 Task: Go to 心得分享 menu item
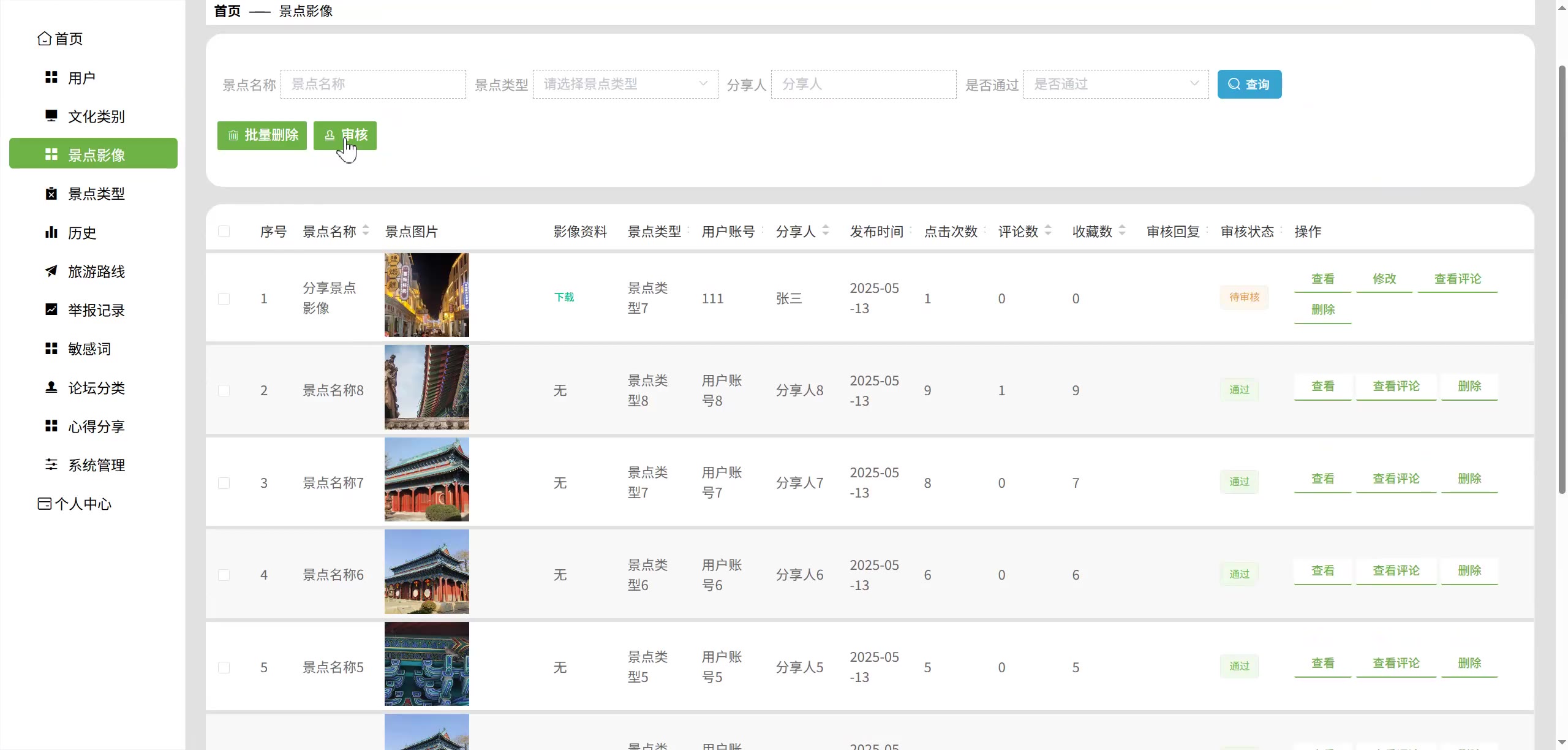[x=96, y=426]
